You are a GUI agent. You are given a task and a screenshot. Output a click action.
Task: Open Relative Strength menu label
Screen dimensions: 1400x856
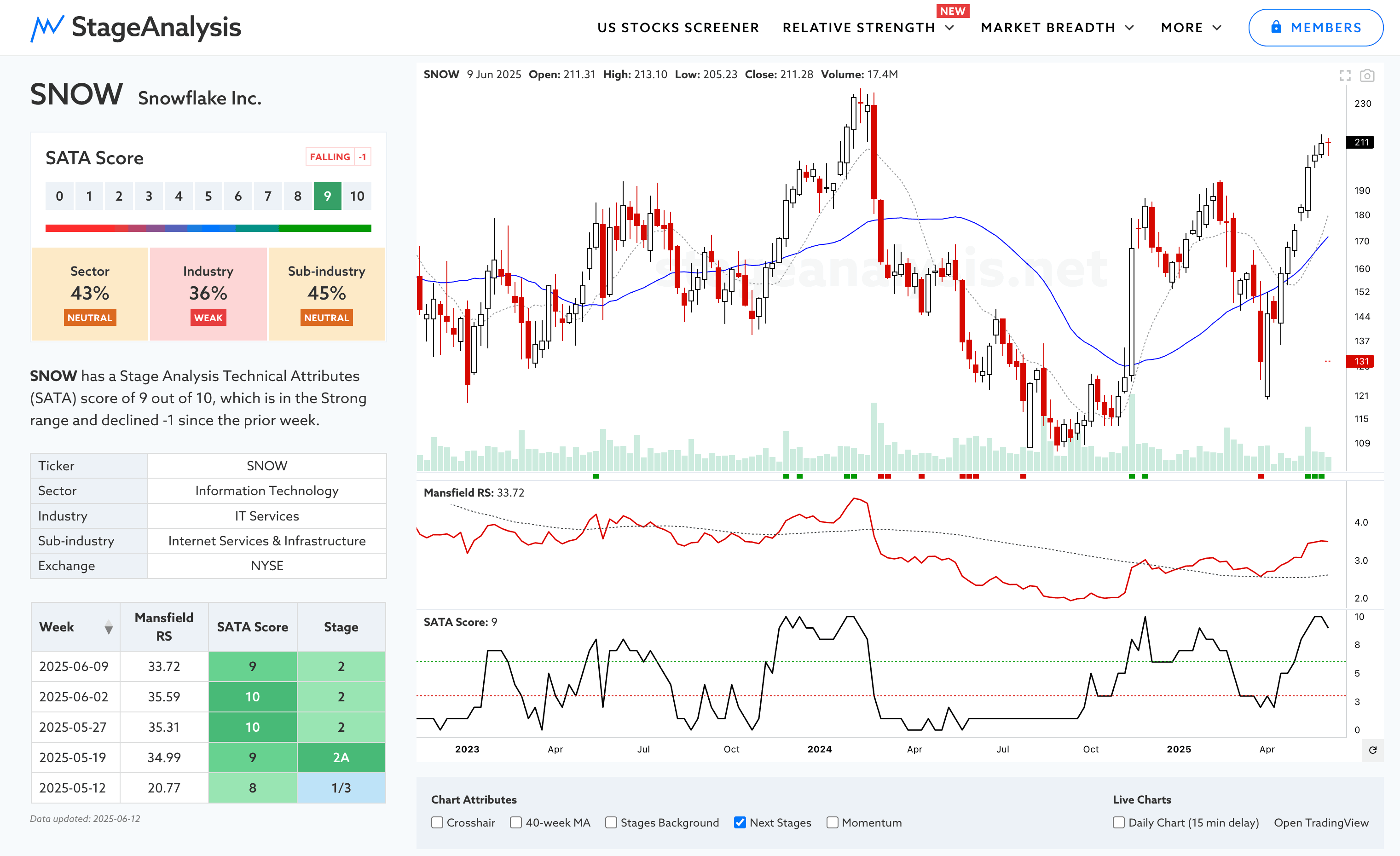click(858, 28)
